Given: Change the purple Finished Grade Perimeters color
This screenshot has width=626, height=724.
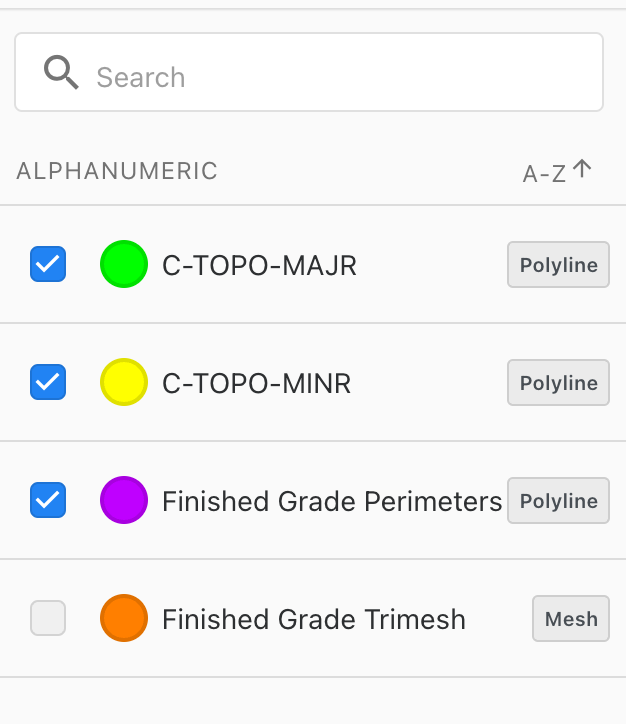Looking at the screenshot, I should tap(124, 500).
